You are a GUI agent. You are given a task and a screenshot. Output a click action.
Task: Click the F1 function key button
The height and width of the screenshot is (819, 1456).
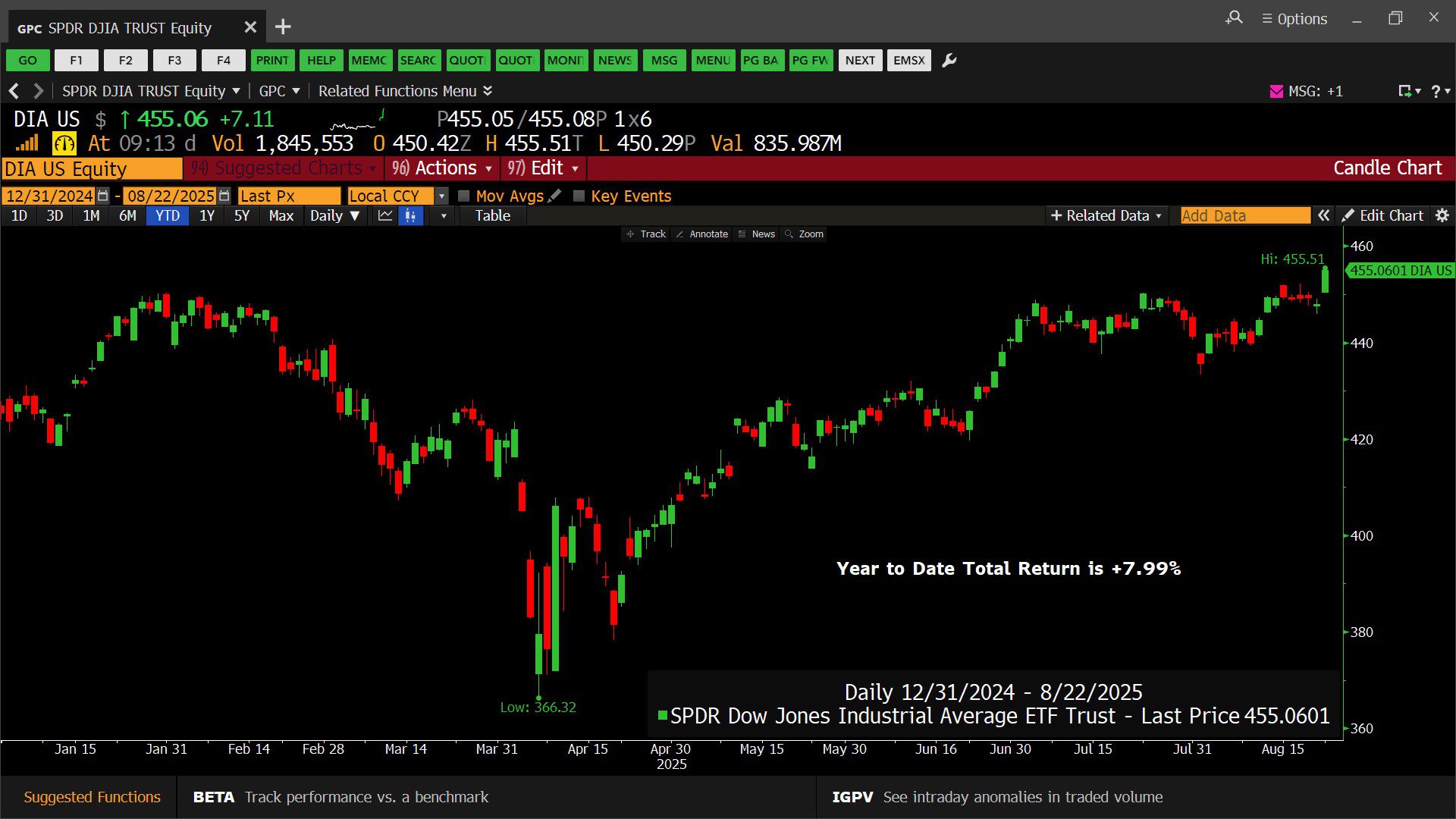click(77, 61)
